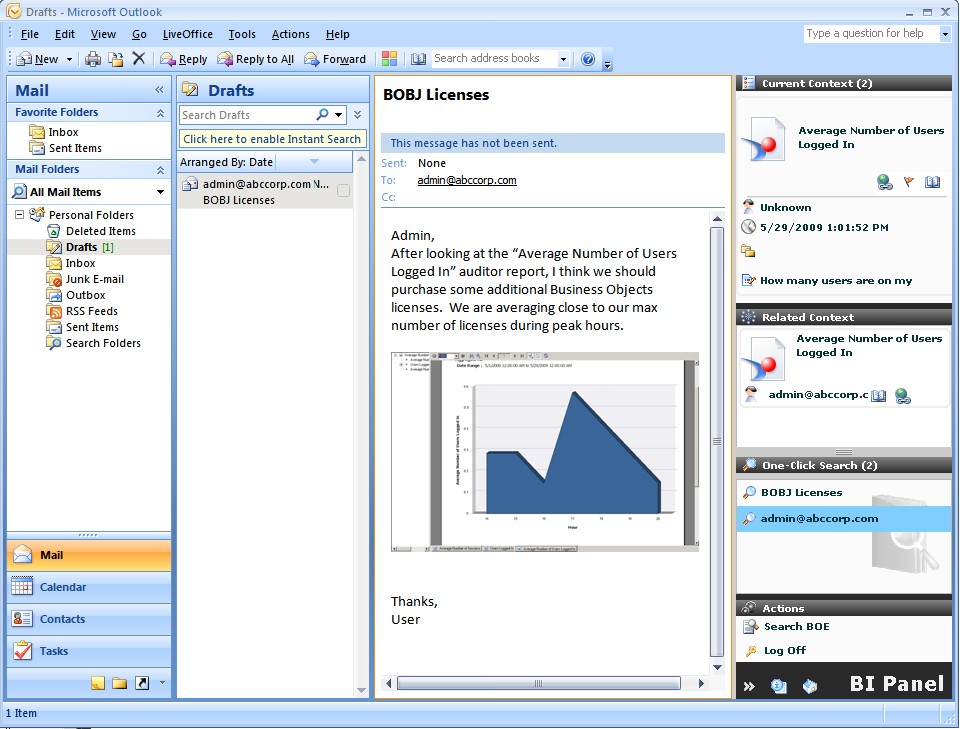Click the blue Help question mark icon
Viewport: 960px width, 729px height.
588,59
